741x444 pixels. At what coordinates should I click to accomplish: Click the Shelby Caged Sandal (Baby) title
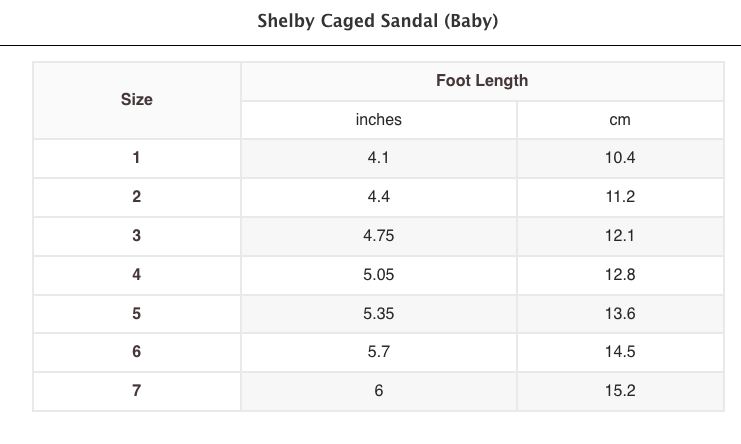click(x=378, y=21)
